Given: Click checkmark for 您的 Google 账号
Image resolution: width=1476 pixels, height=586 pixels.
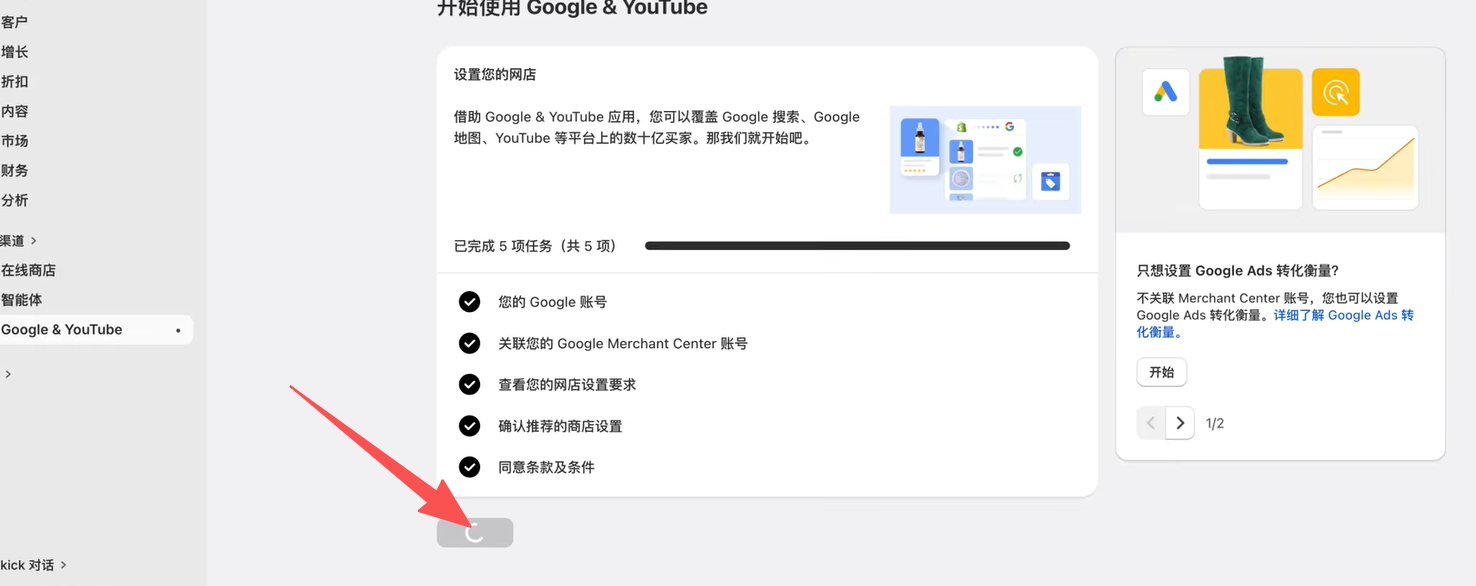Looking at the screenshot, I should [469, 302].
